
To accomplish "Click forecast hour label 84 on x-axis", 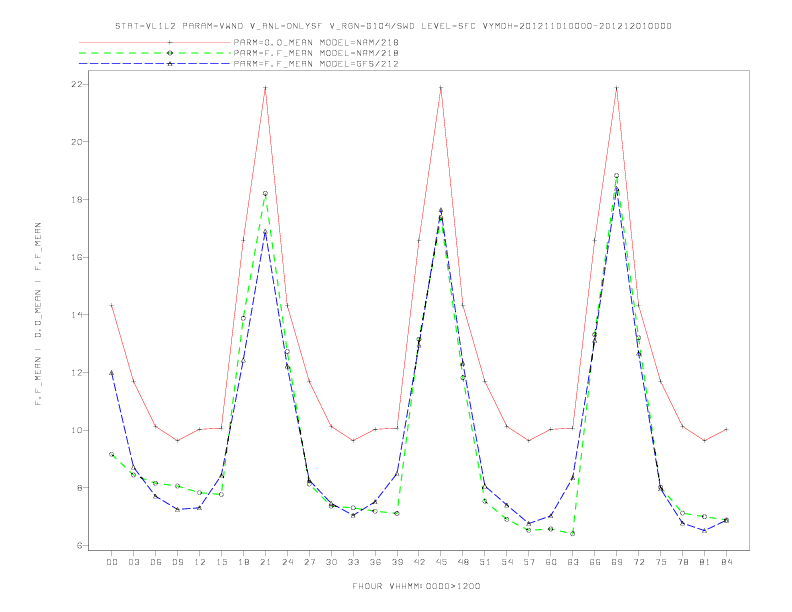I will 726,562.
